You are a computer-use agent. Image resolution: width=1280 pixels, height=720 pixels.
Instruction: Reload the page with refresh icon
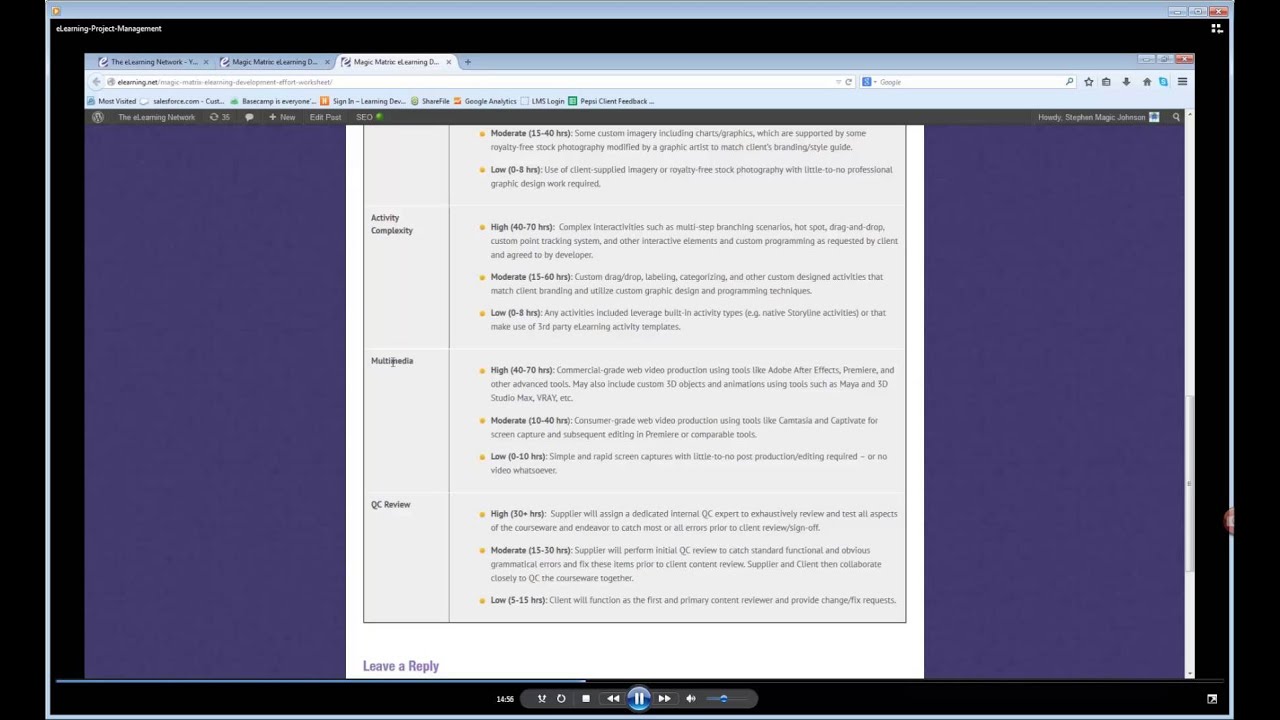click(848, 82)
